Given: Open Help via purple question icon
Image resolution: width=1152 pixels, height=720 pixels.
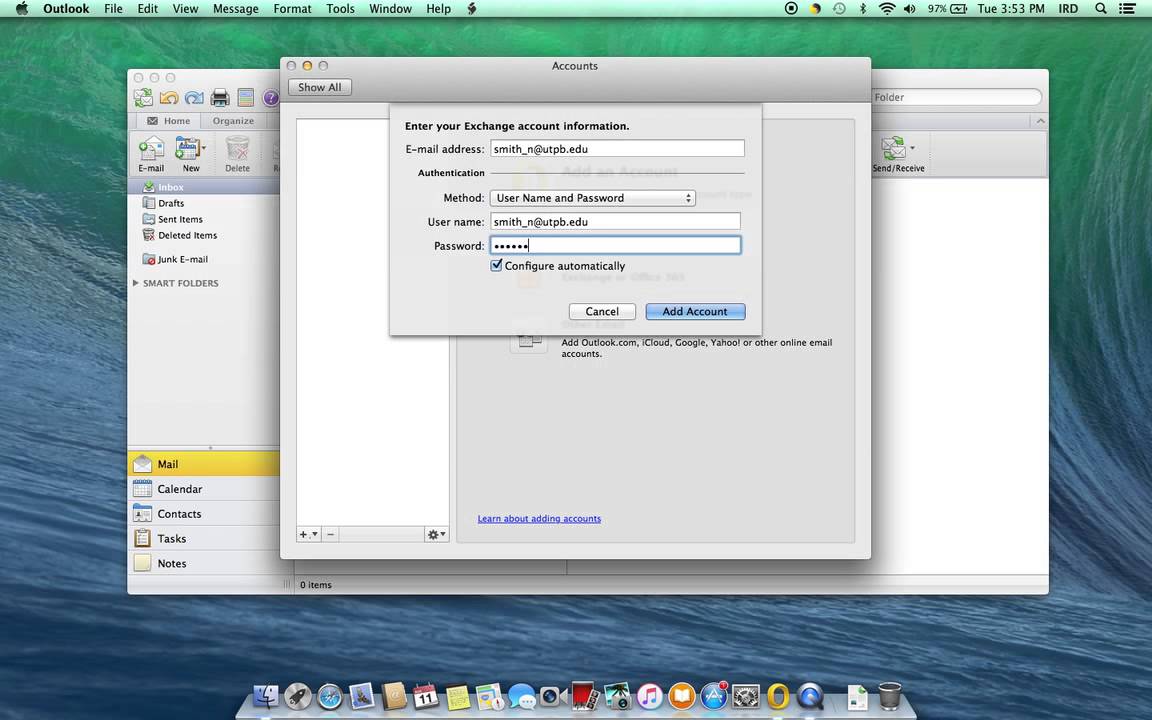Looking at the screenshot, I should point(271,97).
